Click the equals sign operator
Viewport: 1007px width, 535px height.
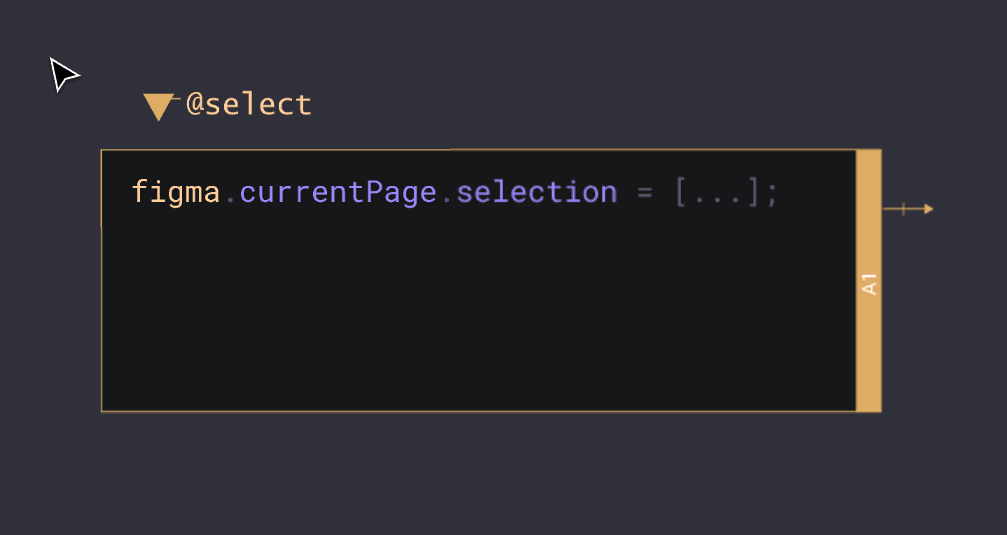[x=645, y=192]
